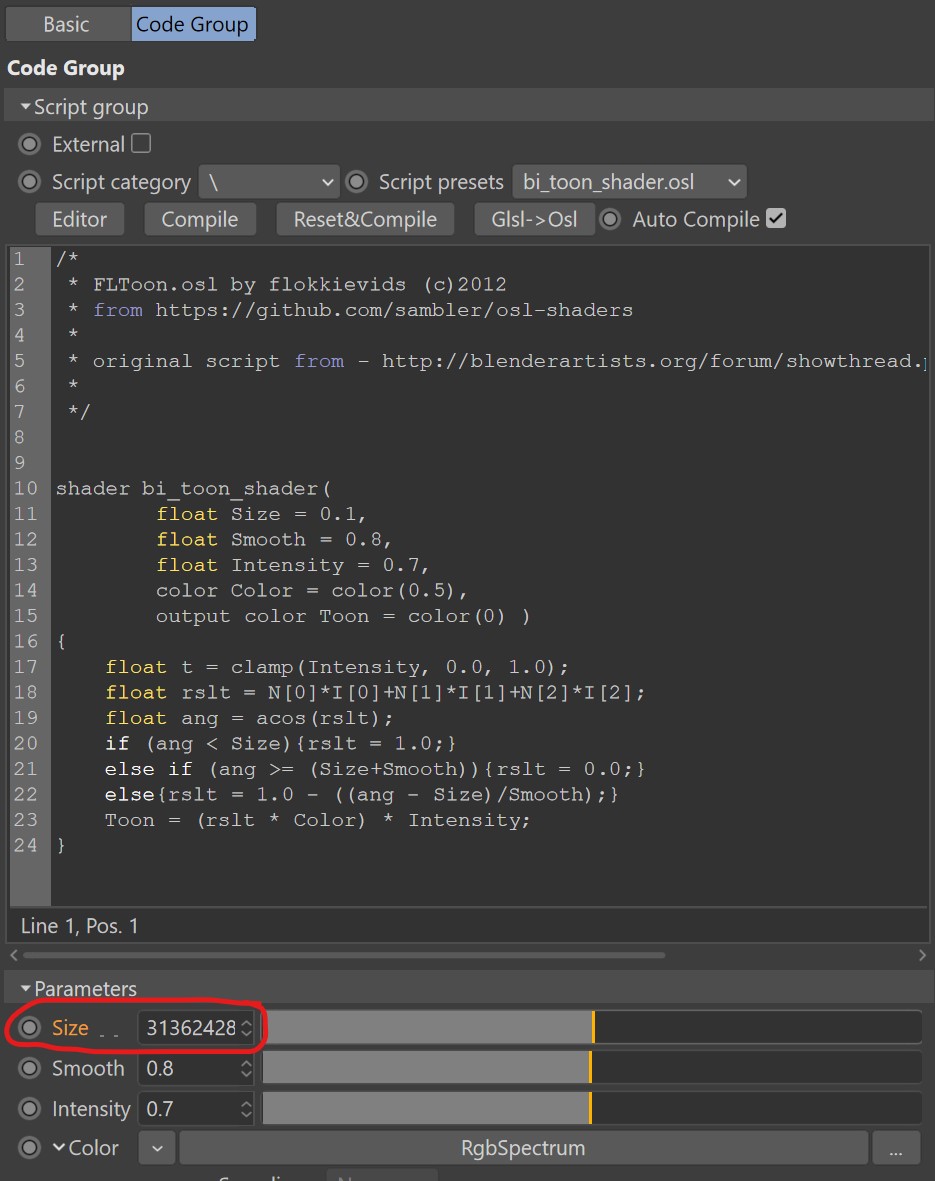Collapse the Parameters section
The width and height of the screenshot is (935, 1181).
tap(26, 988)
